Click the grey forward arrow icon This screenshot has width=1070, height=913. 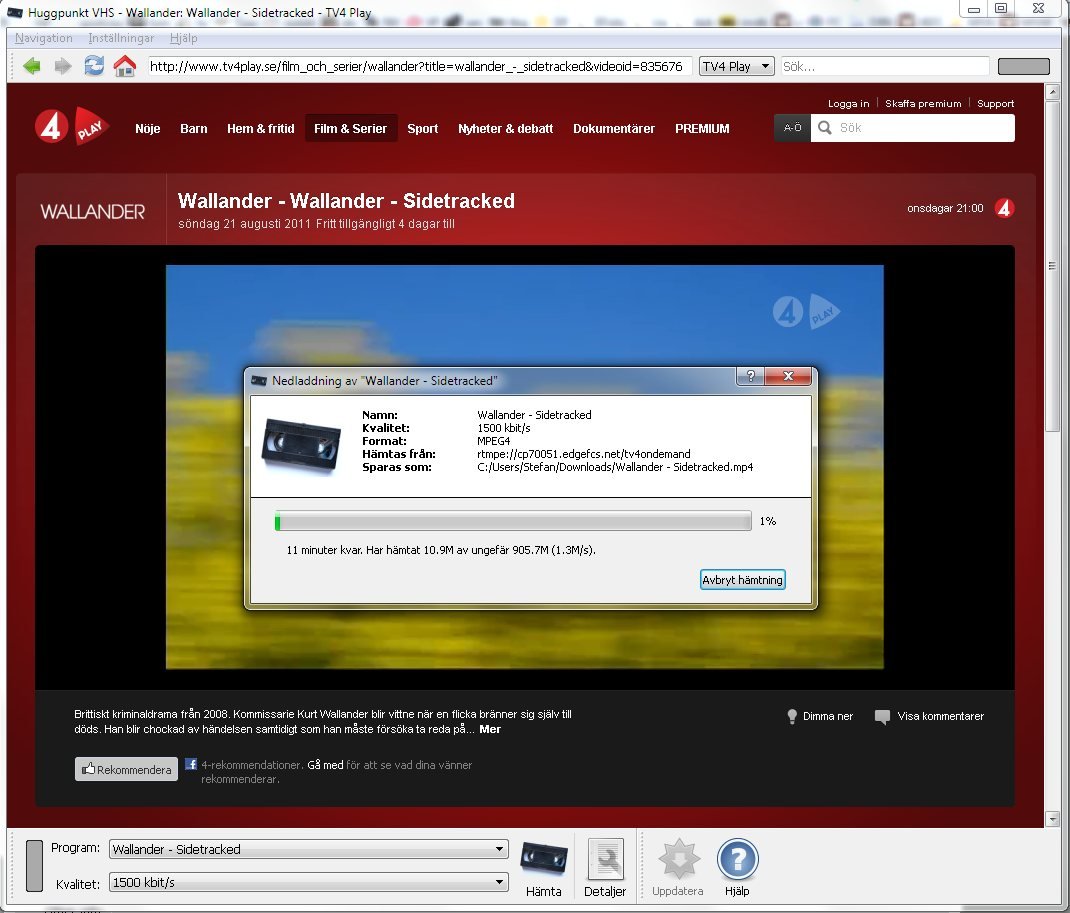tap(63, 66)
